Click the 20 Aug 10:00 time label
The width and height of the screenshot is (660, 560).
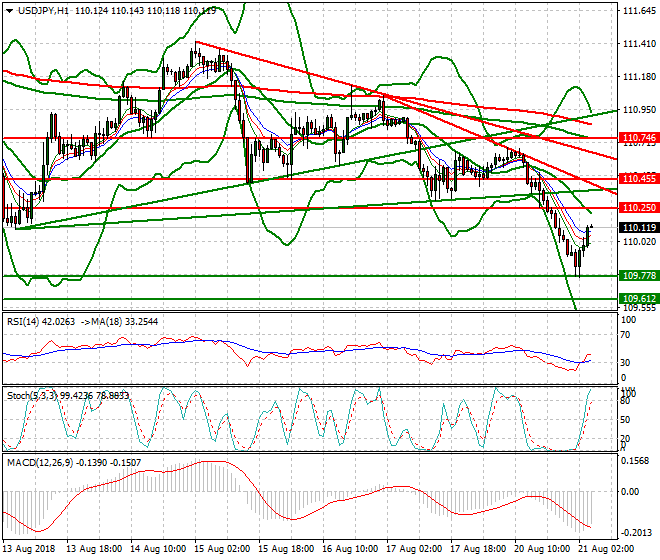click(x=542, y=549)
